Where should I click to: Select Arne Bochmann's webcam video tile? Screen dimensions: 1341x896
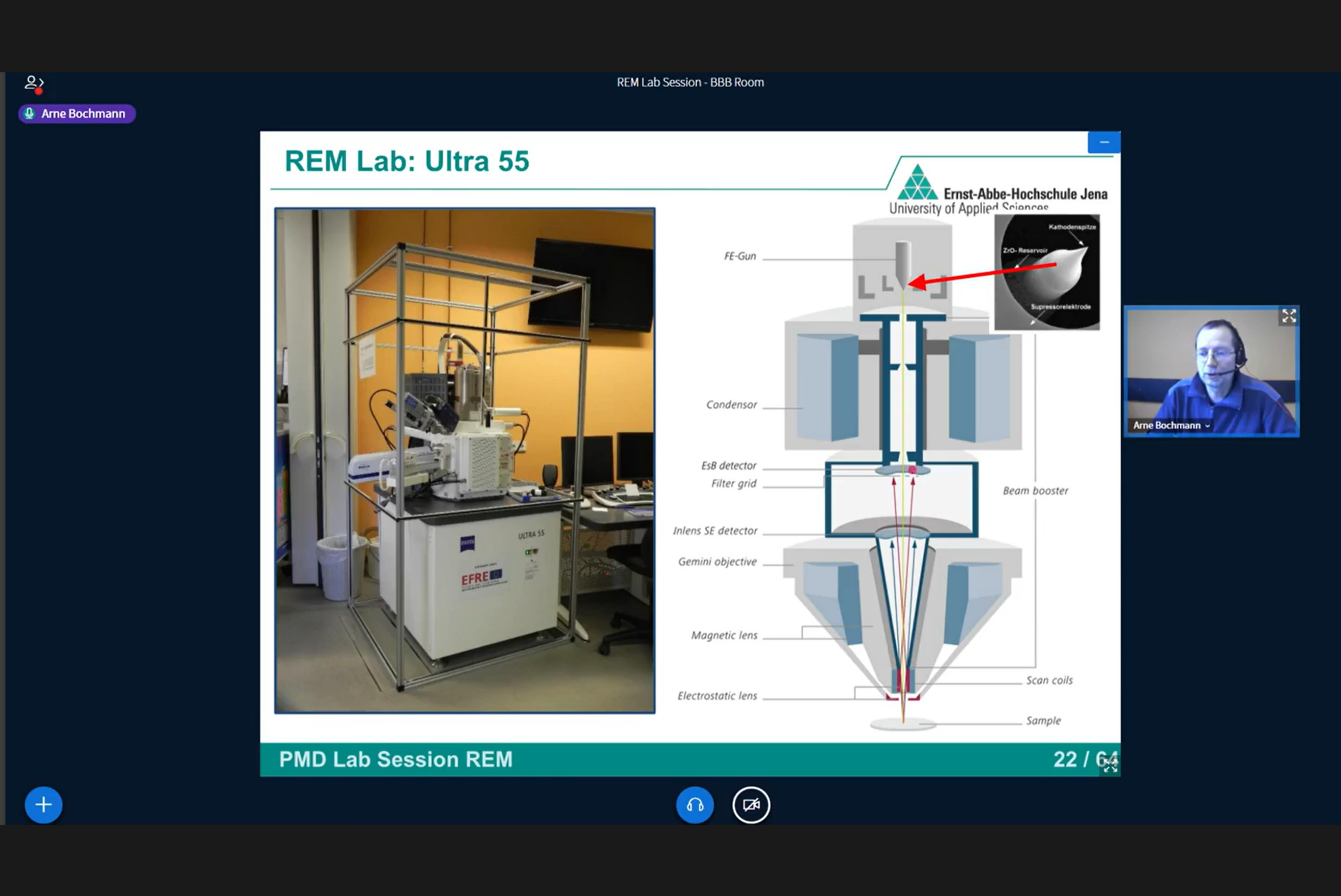pyautogui.click(x=1211, y=371)
